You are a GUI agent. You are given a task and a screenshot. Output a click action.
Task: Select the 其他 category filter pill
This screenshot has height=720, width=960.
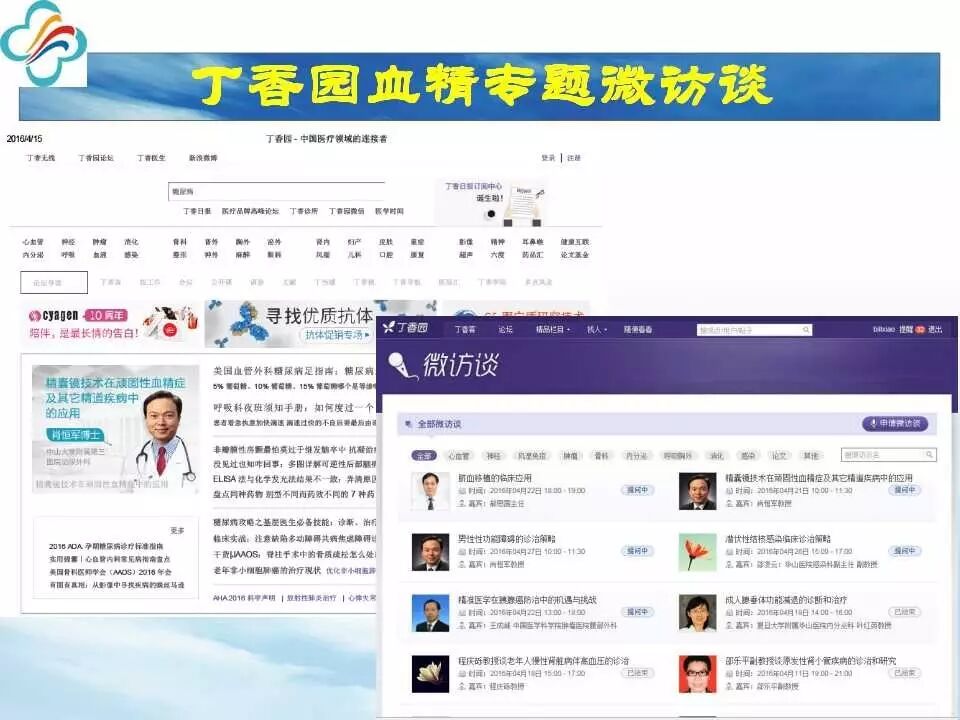pyautogui.click(x=811, y=456)
